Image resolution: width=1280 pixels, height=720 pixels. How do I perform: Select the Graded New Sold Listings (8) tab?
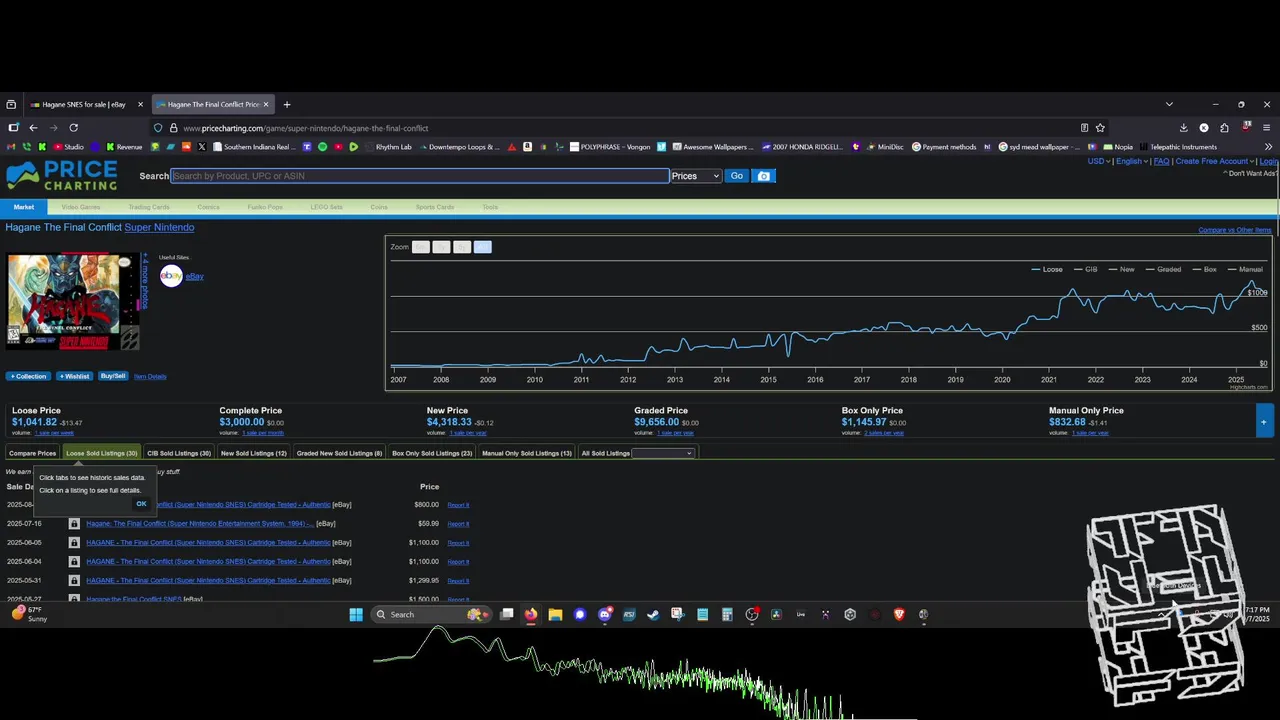click(x=339, y=453)
